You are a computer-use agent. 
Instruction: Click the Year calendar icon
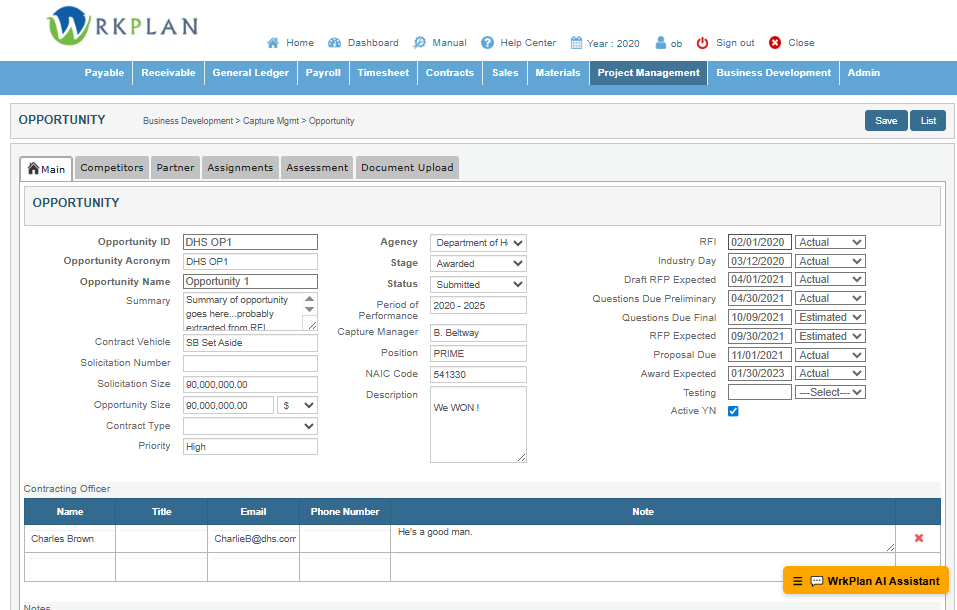tap(576, 43)
